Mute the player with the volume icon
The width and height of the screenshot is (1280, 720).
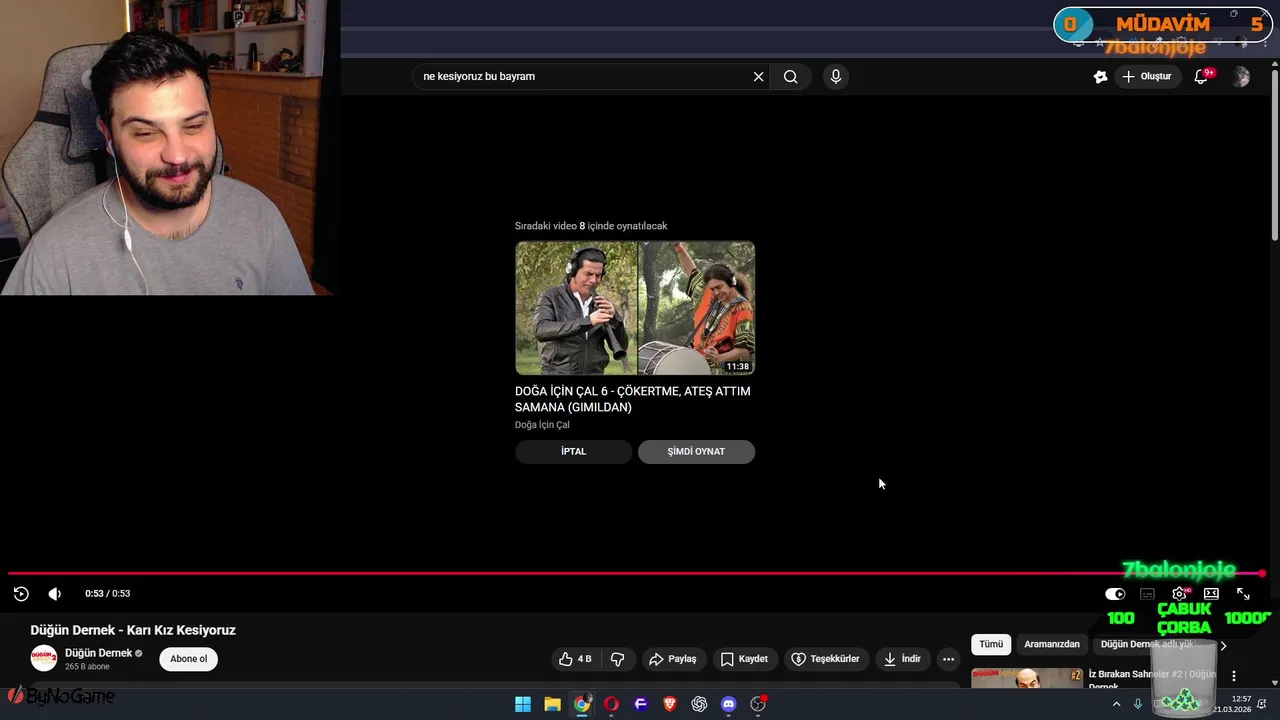55,593
